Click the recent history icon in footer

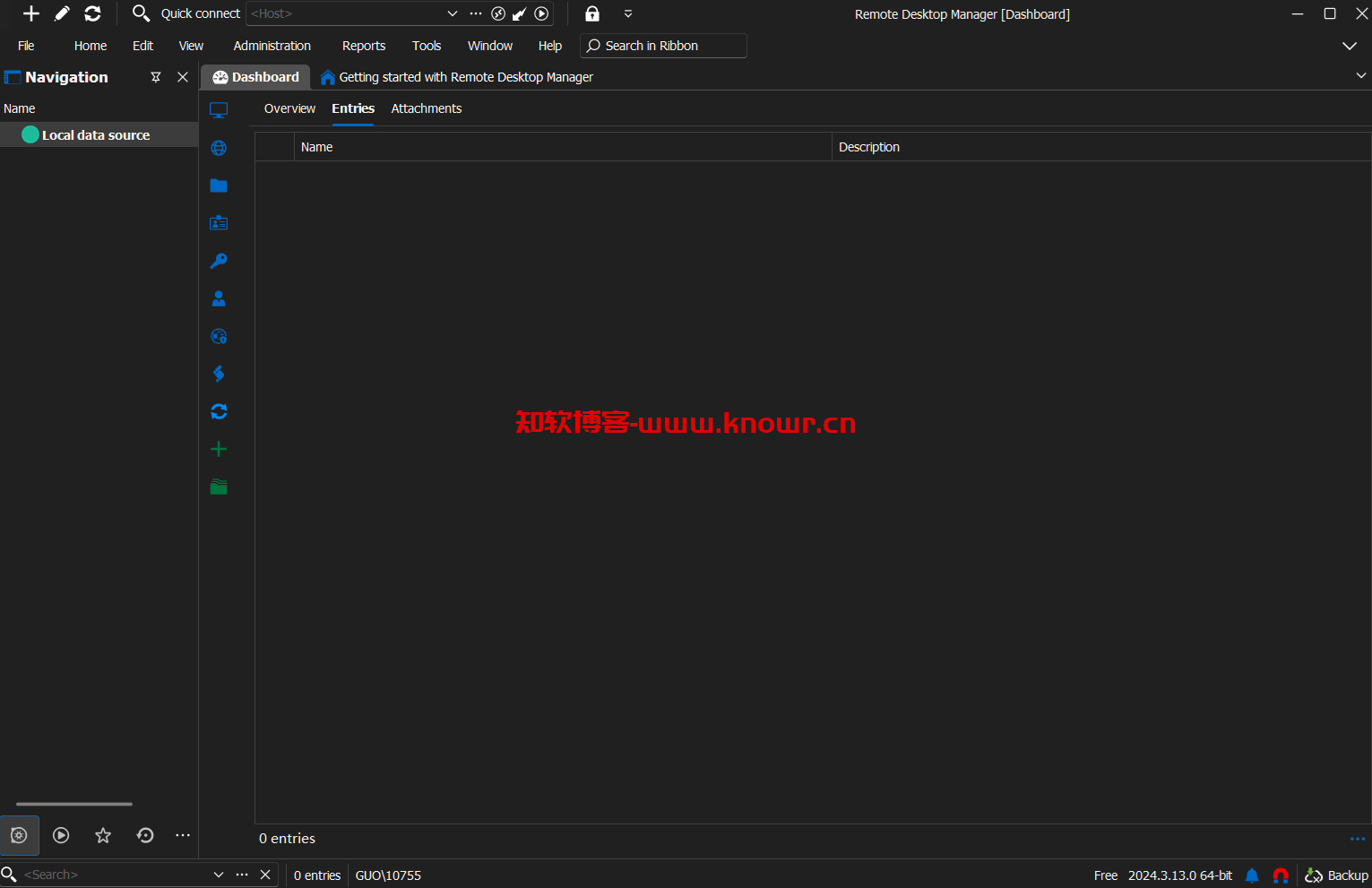tap(145, 835)
